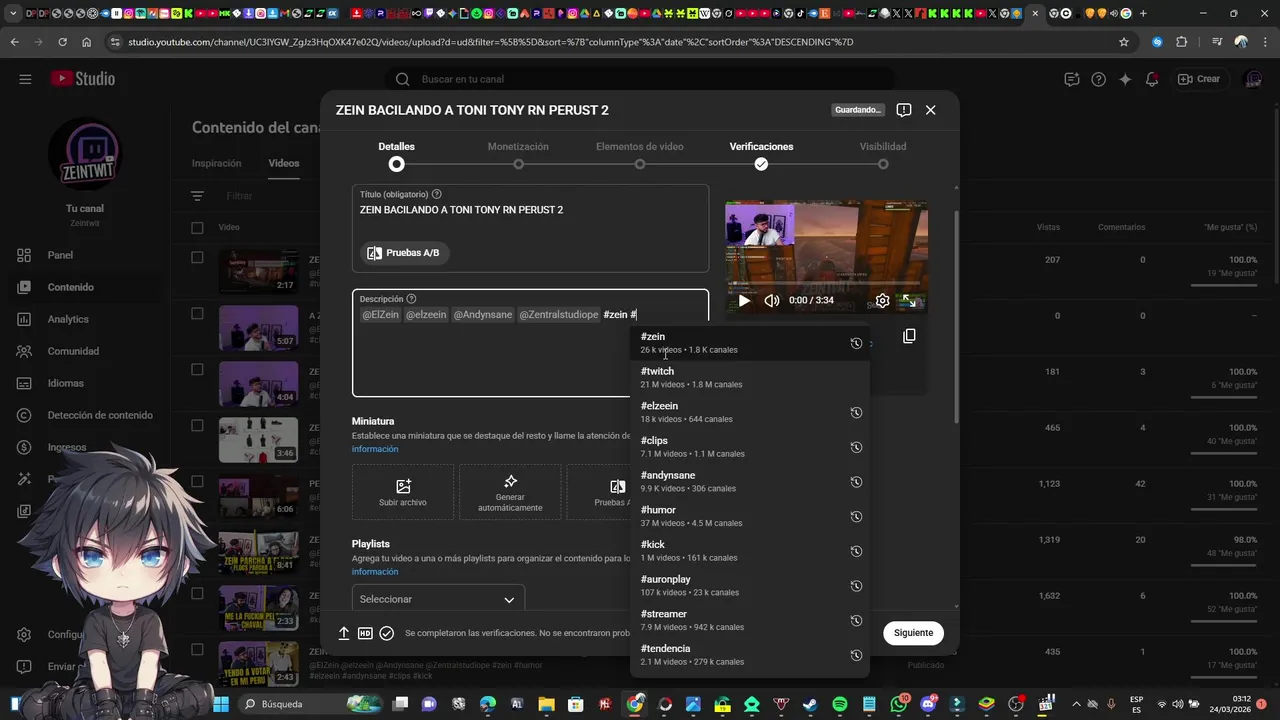The height and width of the screenshot is (720, 1280).
Task: Check the select-all videos checkbox
Action: (x=197, y=227)
